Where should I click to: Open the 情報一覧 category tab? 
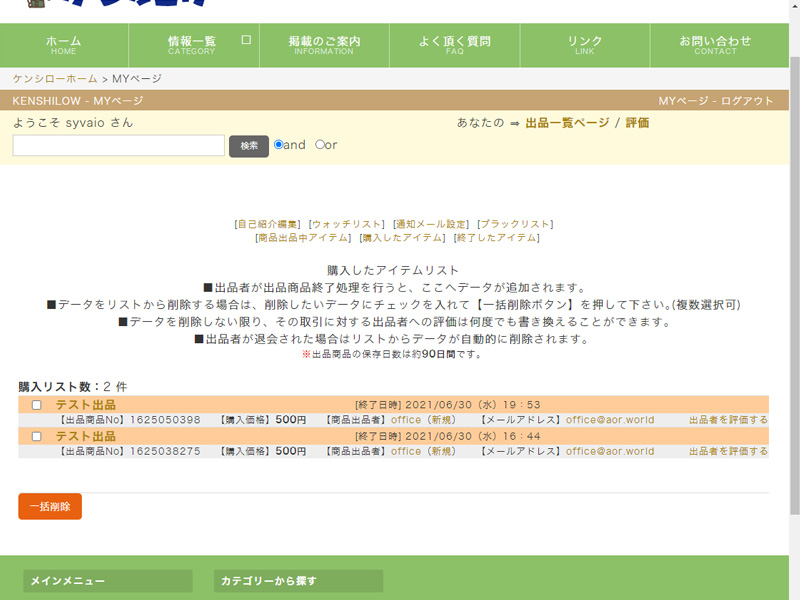(192, 44)
